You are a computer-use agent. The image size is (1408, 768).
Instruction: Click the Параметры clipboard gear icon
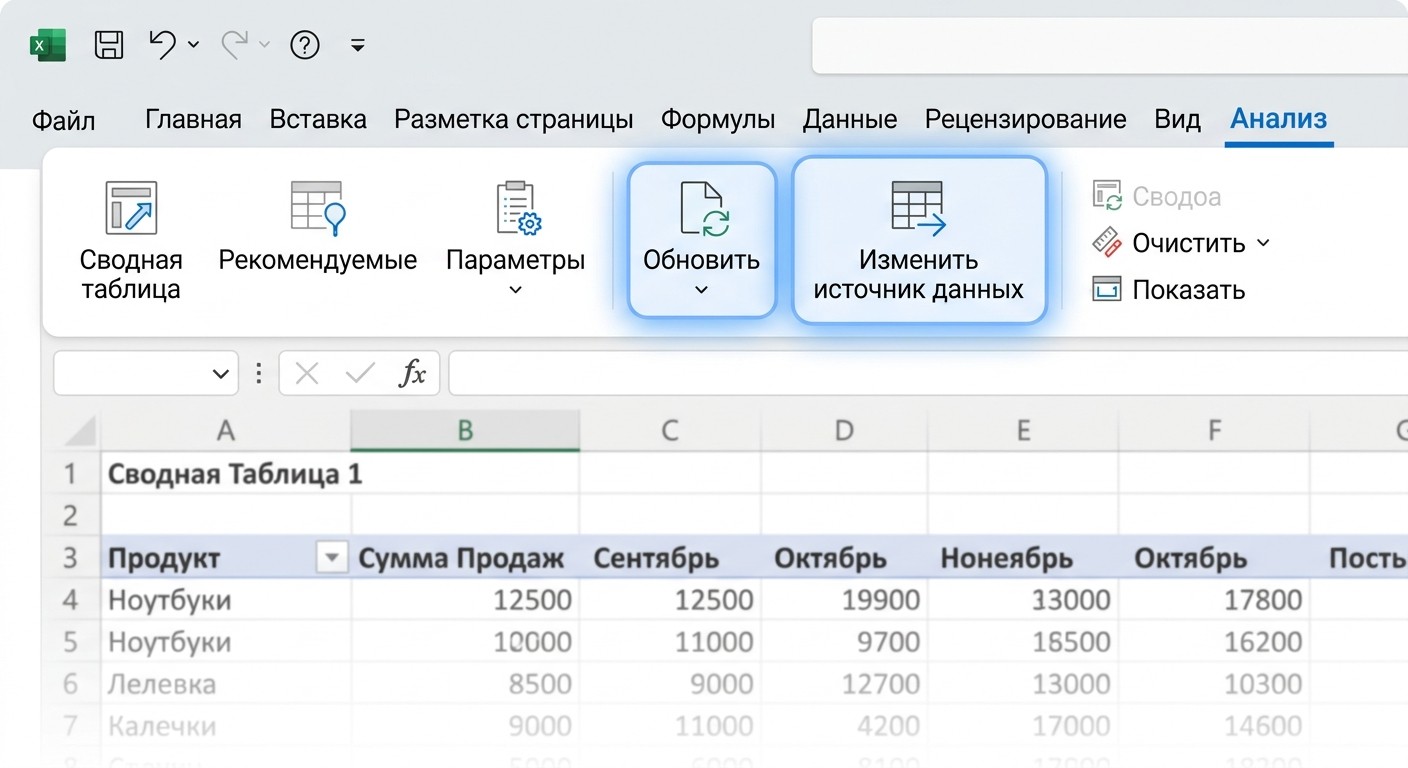[517, 208]
